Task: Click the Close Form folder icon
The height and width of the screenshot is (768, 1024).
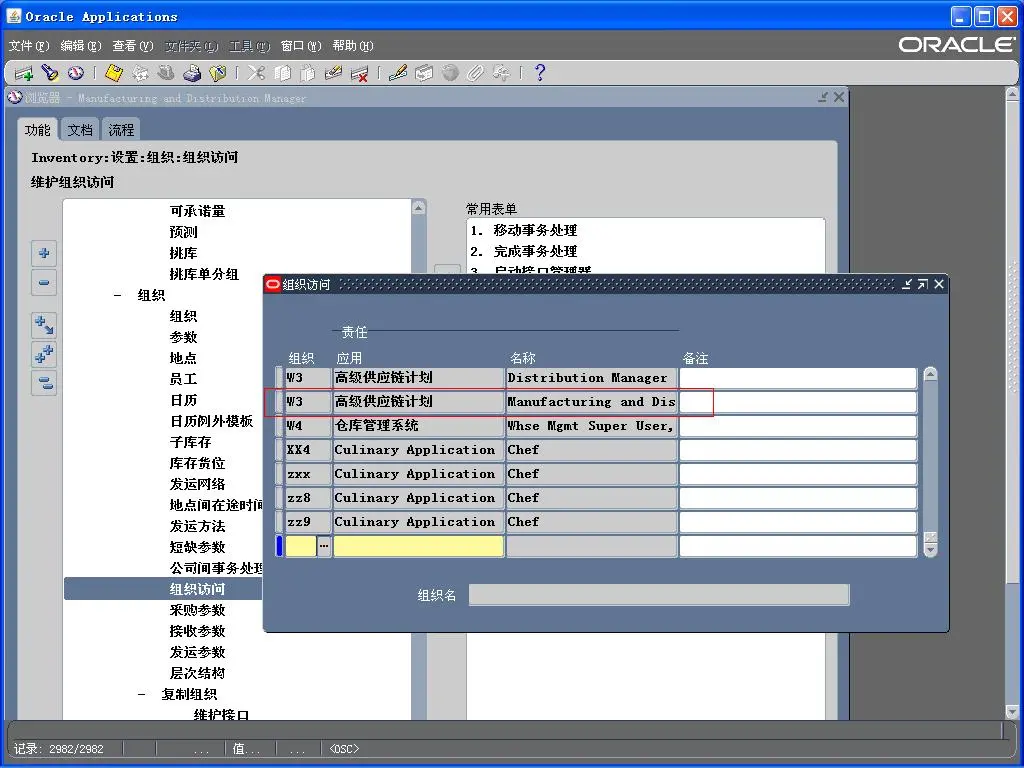Action: pyautogui.click(x=218, y=73)
